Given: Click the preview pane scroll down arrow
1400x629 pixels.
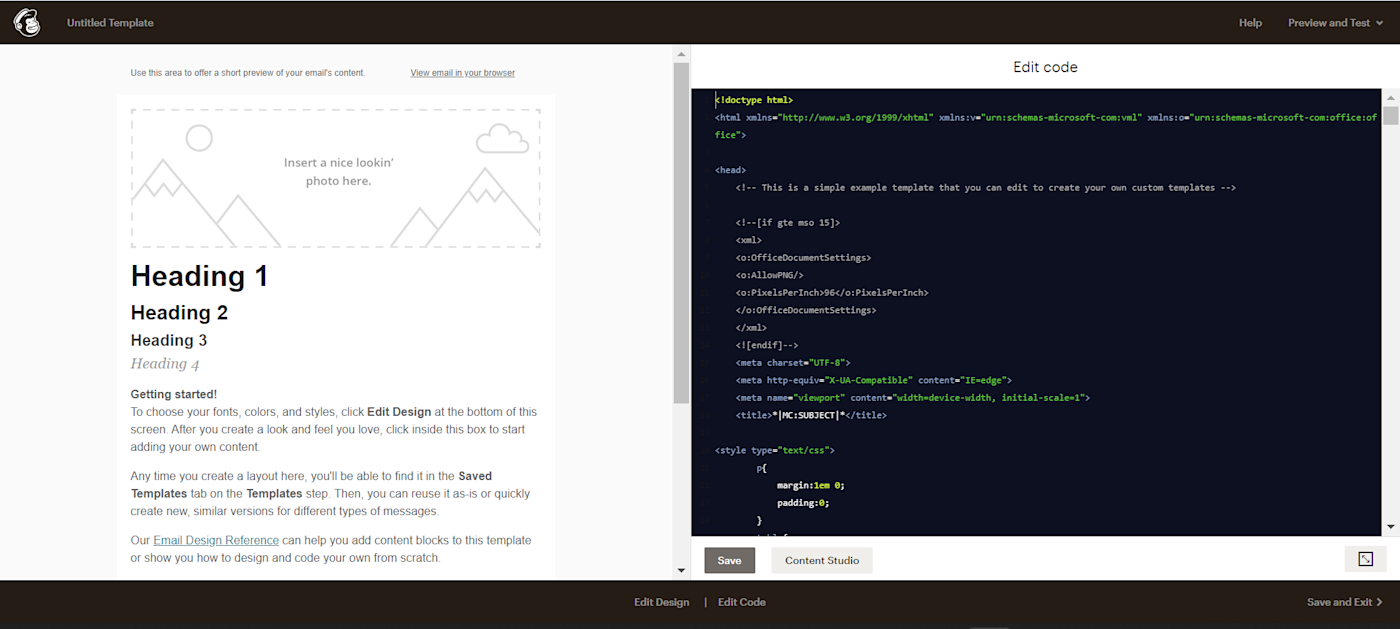Looking at the screenshot, I should [x=682, y=570].
